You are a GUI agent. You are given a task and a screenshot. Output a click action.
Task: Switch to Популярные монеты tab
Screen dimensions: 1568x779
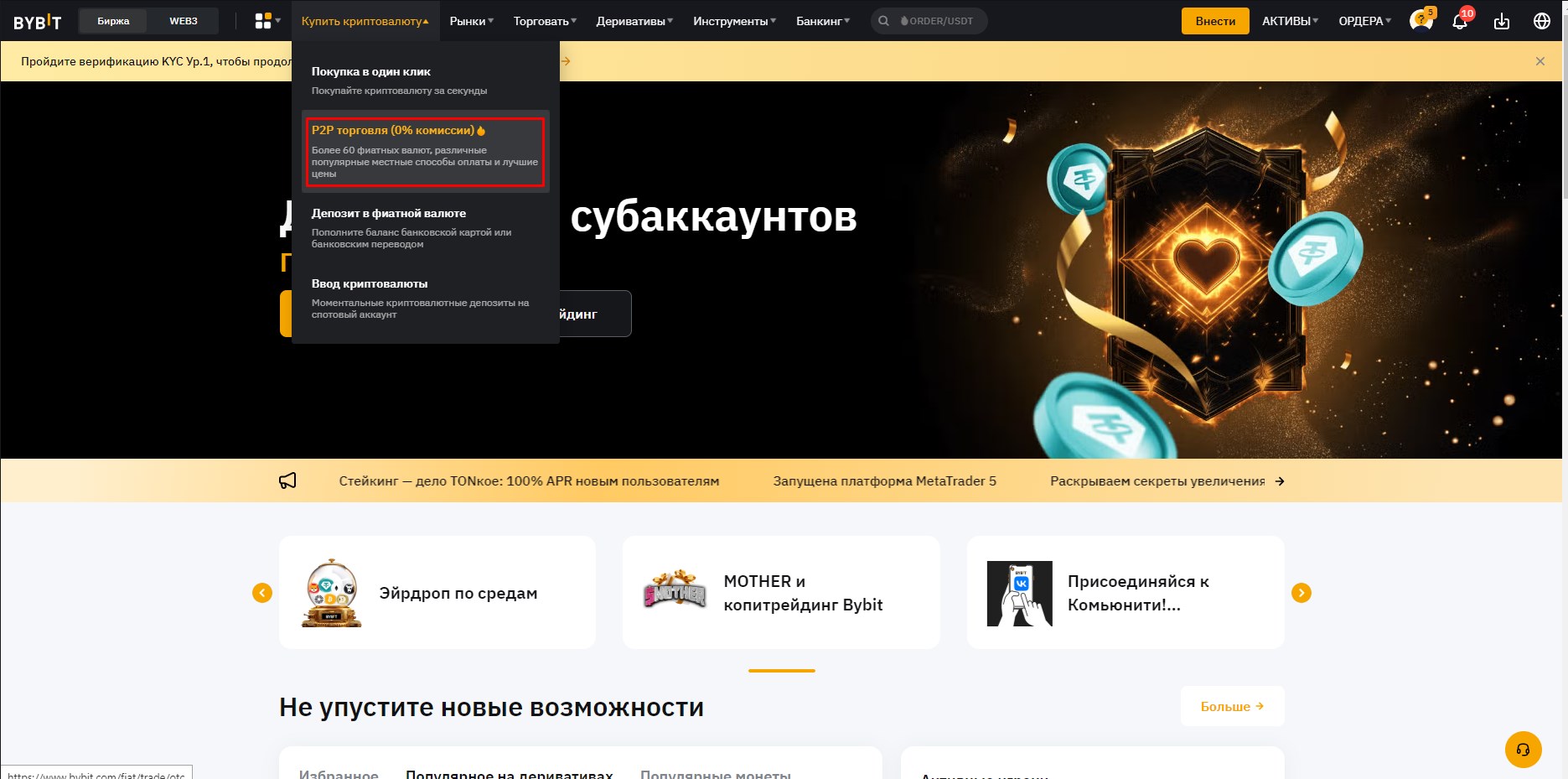[x=716, y=774]
